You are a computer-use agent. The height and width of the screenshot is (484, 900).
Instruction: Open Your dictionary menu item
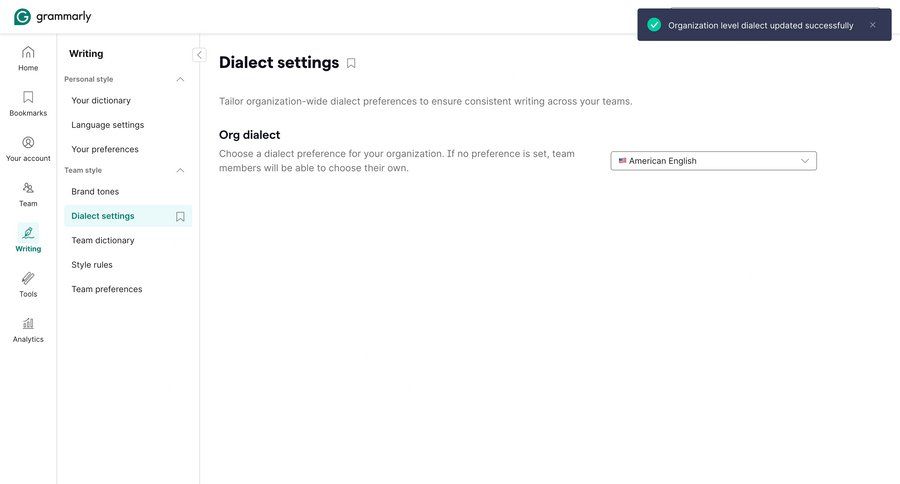pos(101,100)
